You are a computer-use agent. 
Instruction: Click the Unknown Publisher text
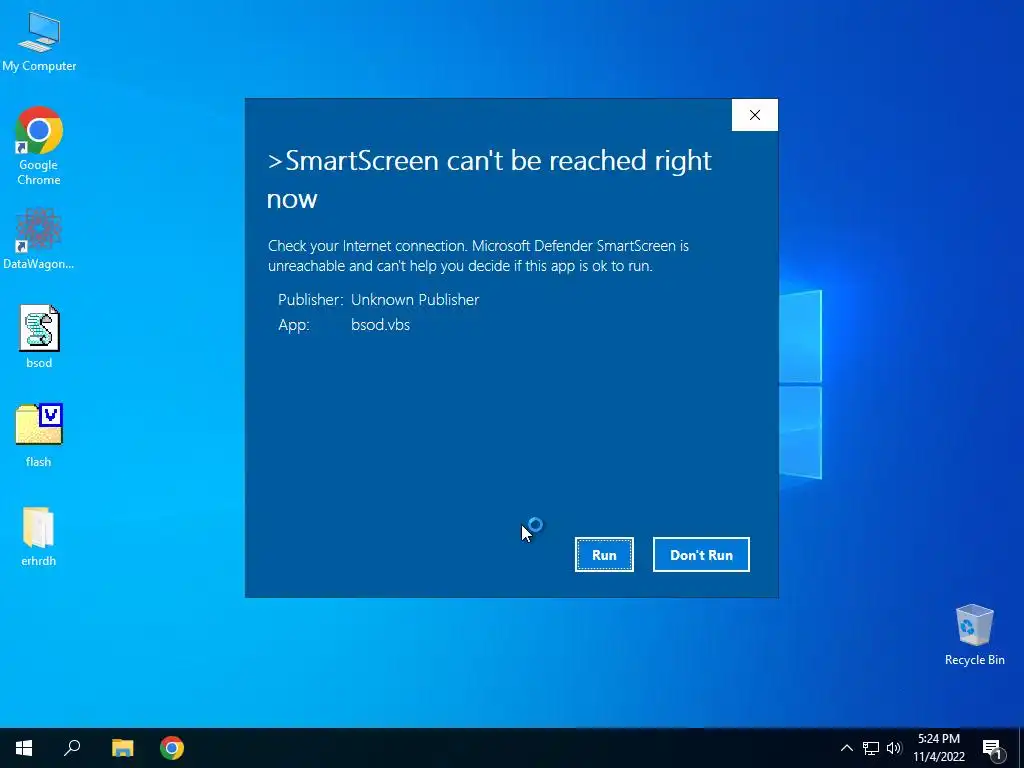pos(415,300)
